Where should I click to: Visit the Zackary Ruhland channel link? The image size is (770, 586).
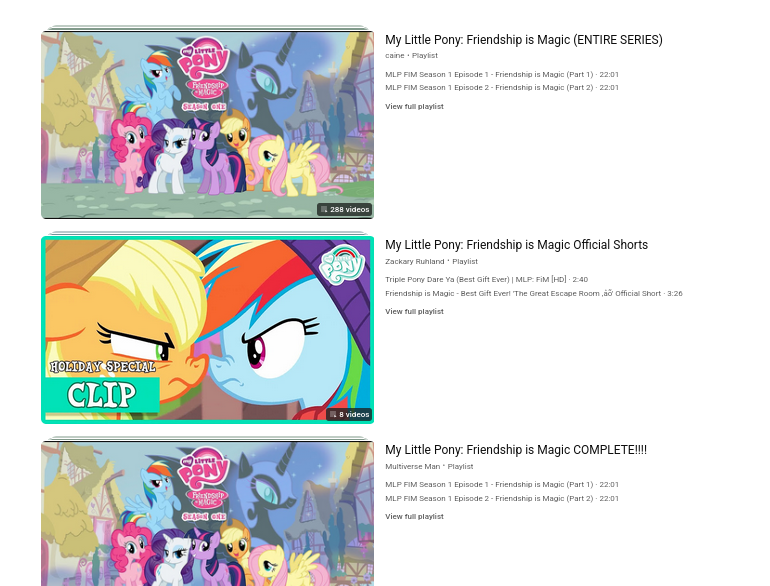click(x=414, y=261)
